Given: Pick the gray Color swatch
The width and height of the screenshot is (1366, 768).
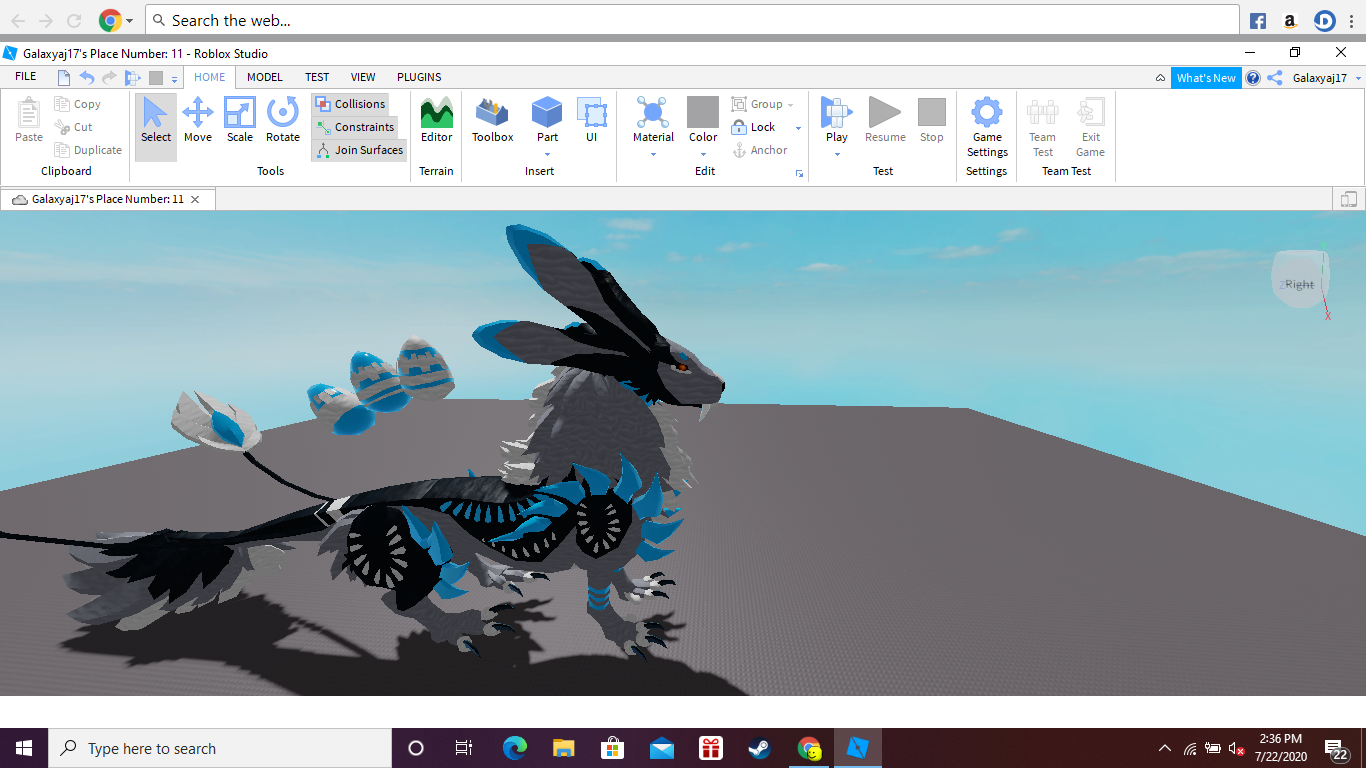Looking at the screenshot, I should 703,112.
